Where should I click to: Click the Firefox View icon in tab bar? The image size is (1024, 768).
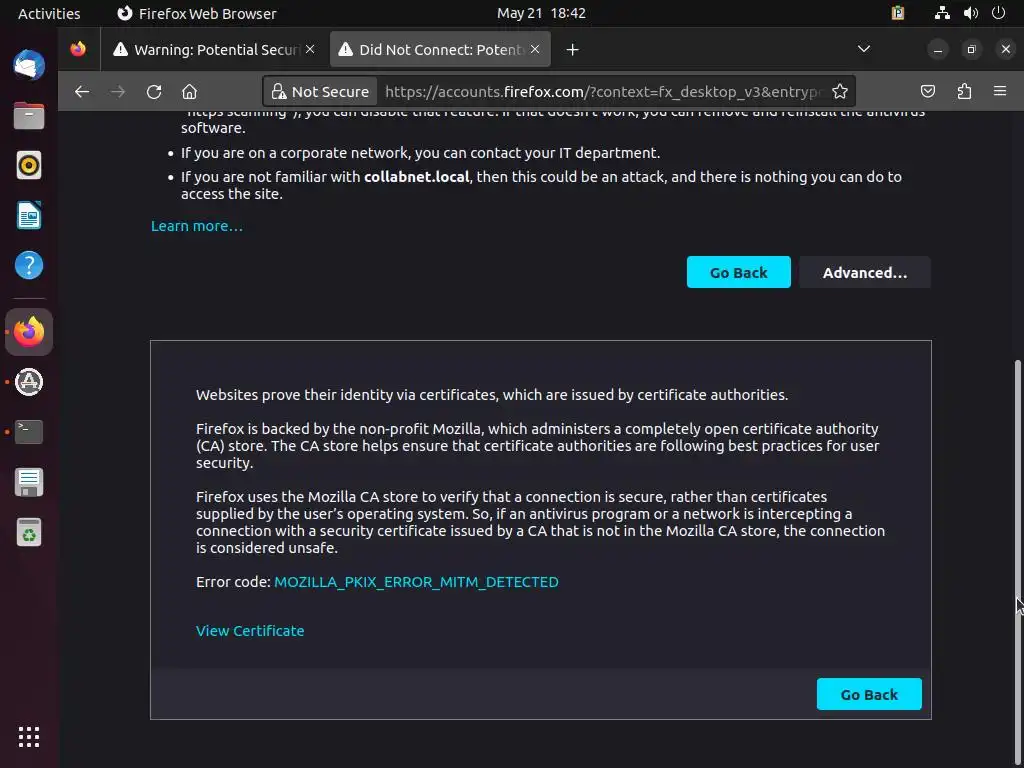click(x=78, y=49)
